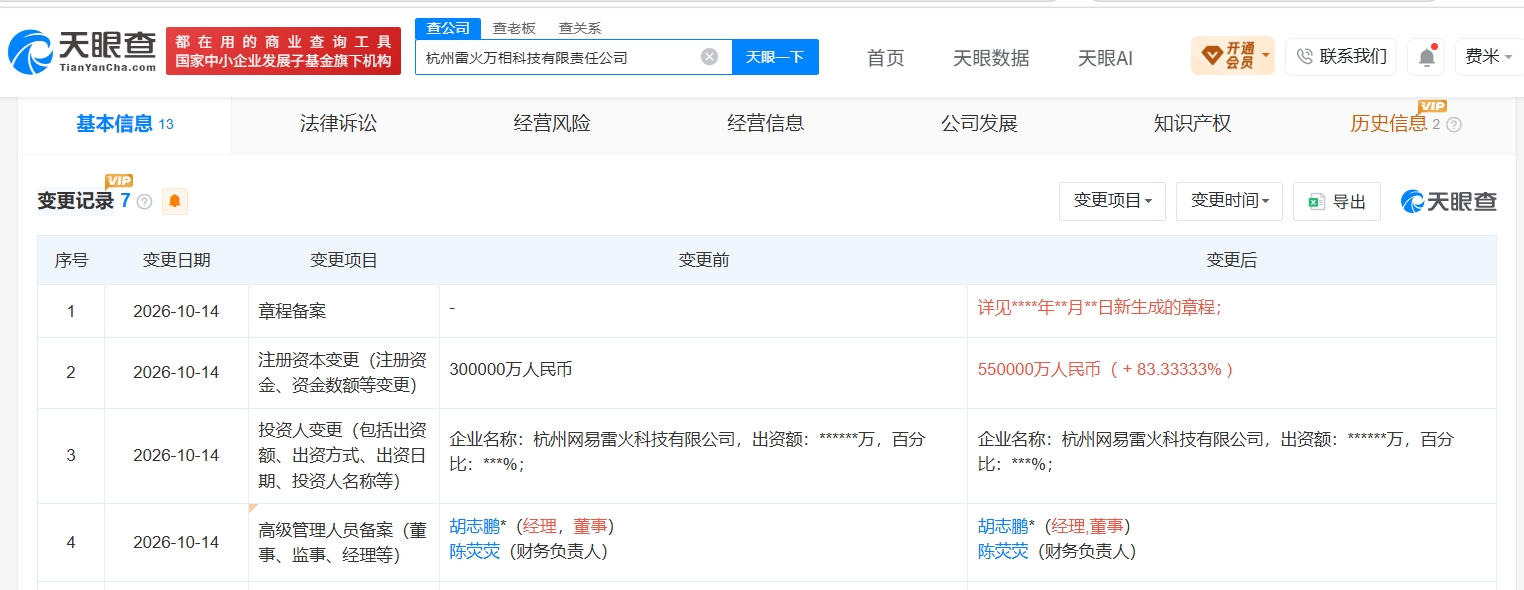1524x590 pixels.
Task: Select the 300000万人民币 before-change value
Action: point(511,370)
